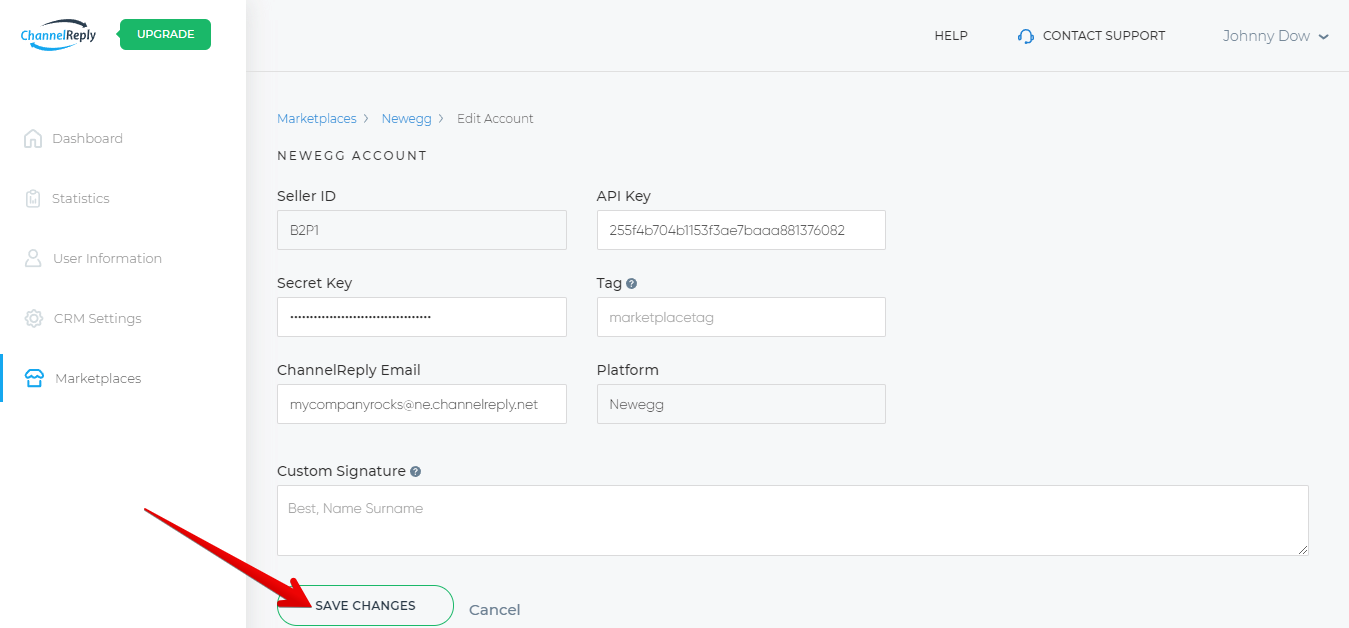Screen dimensions: 1349x628
Task: Click the Custom Signature text area
Action: pyautogui.click(x=792, y=520)
